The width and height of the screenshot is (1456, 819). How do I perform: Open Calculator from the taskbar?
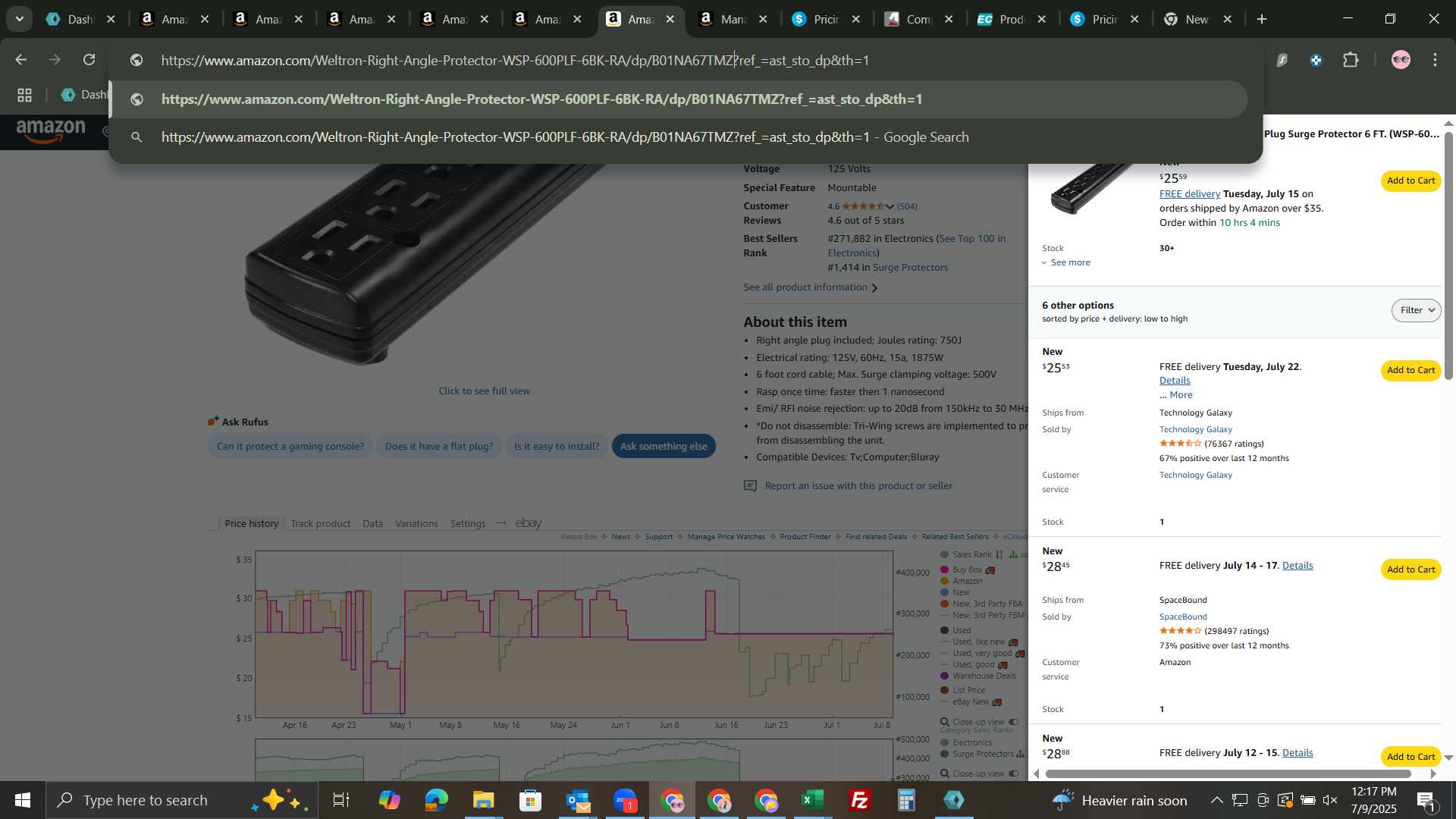tap(906, 800)
